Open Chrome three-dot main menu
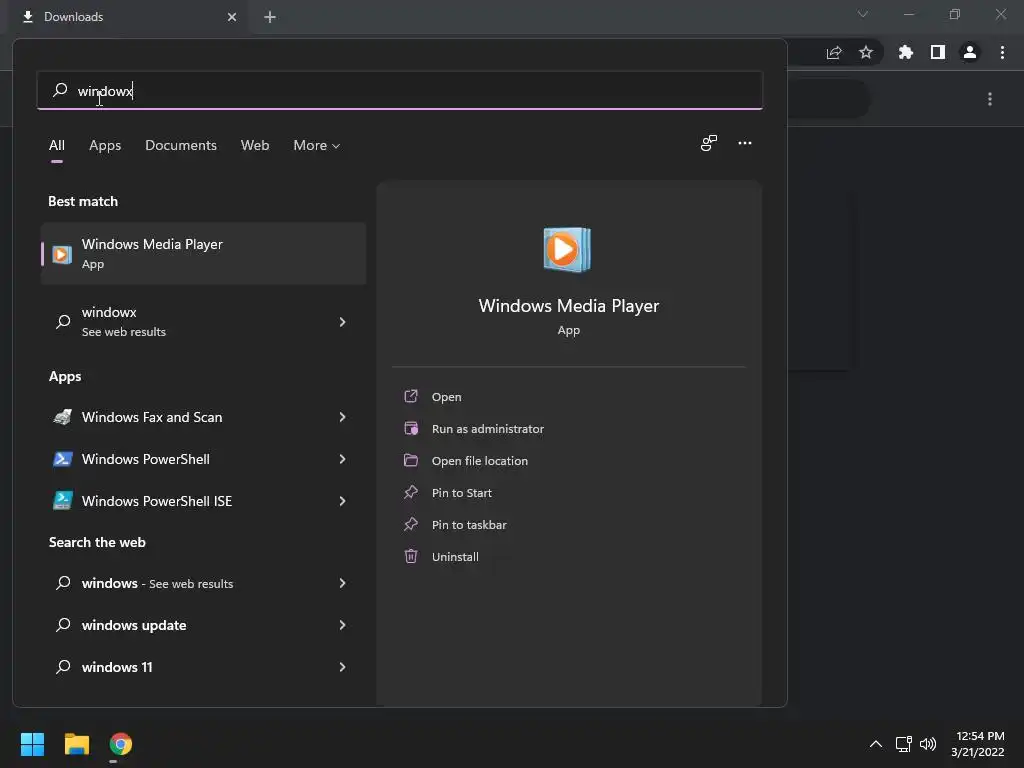The height and width of the screenshot is (768, 1024). (x=1002, y=52)
